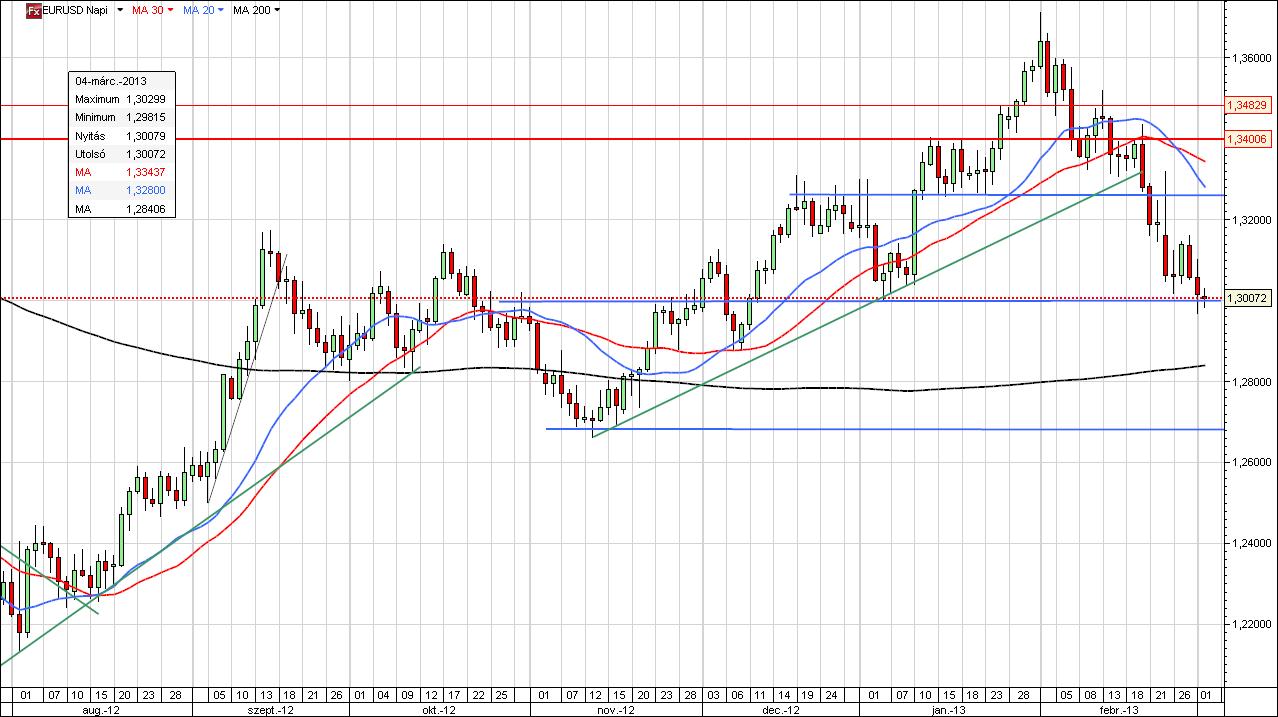
Task: Click the Minimum 1,29815 row
Action: (121, 117)
